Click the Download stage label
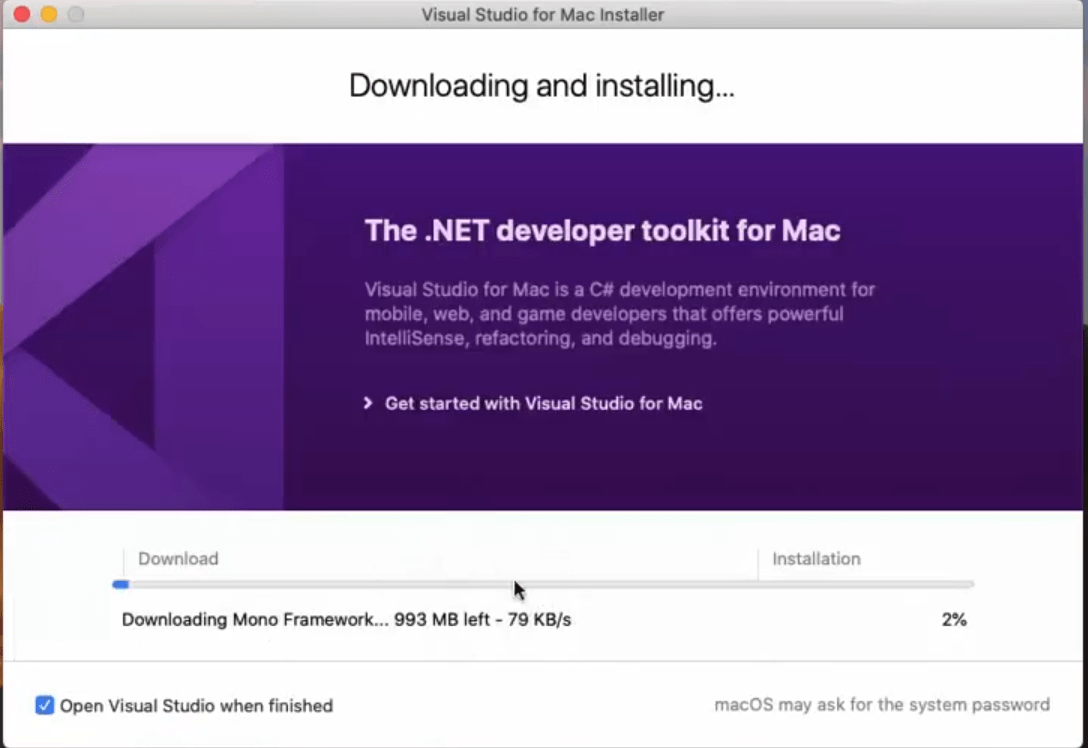Image resolution: width=1088 pixels, height=748 pixels. pos(178,559)
